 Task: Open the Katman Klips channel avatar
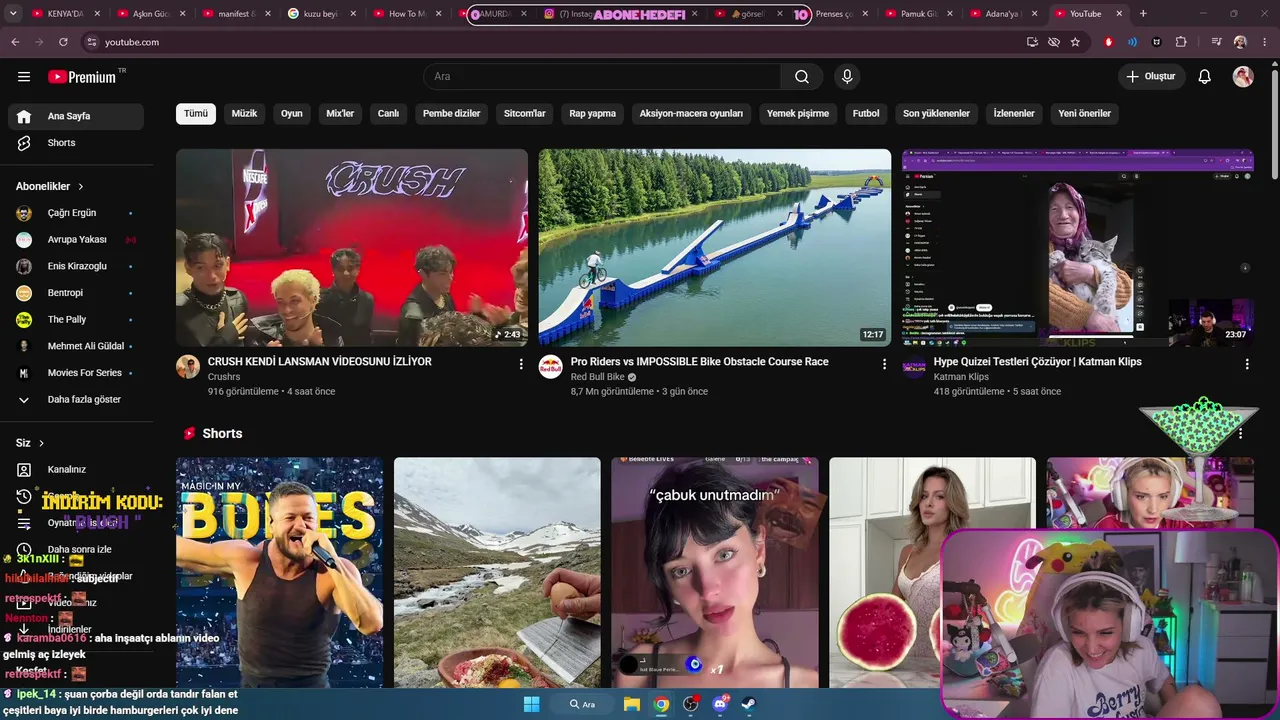point(914,366)
